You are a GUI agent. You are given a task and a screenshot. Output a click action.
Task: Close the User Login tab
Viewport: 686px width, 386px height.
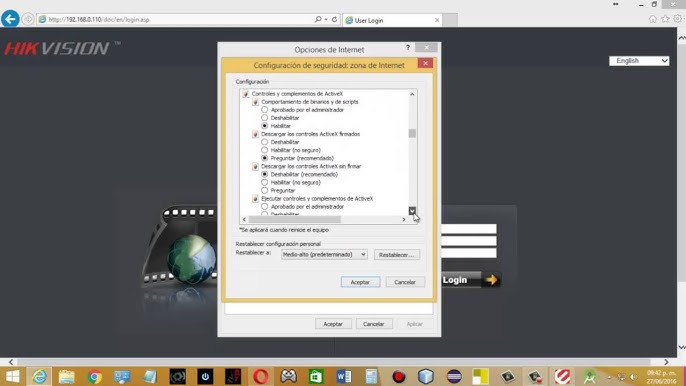pos(437,20)
